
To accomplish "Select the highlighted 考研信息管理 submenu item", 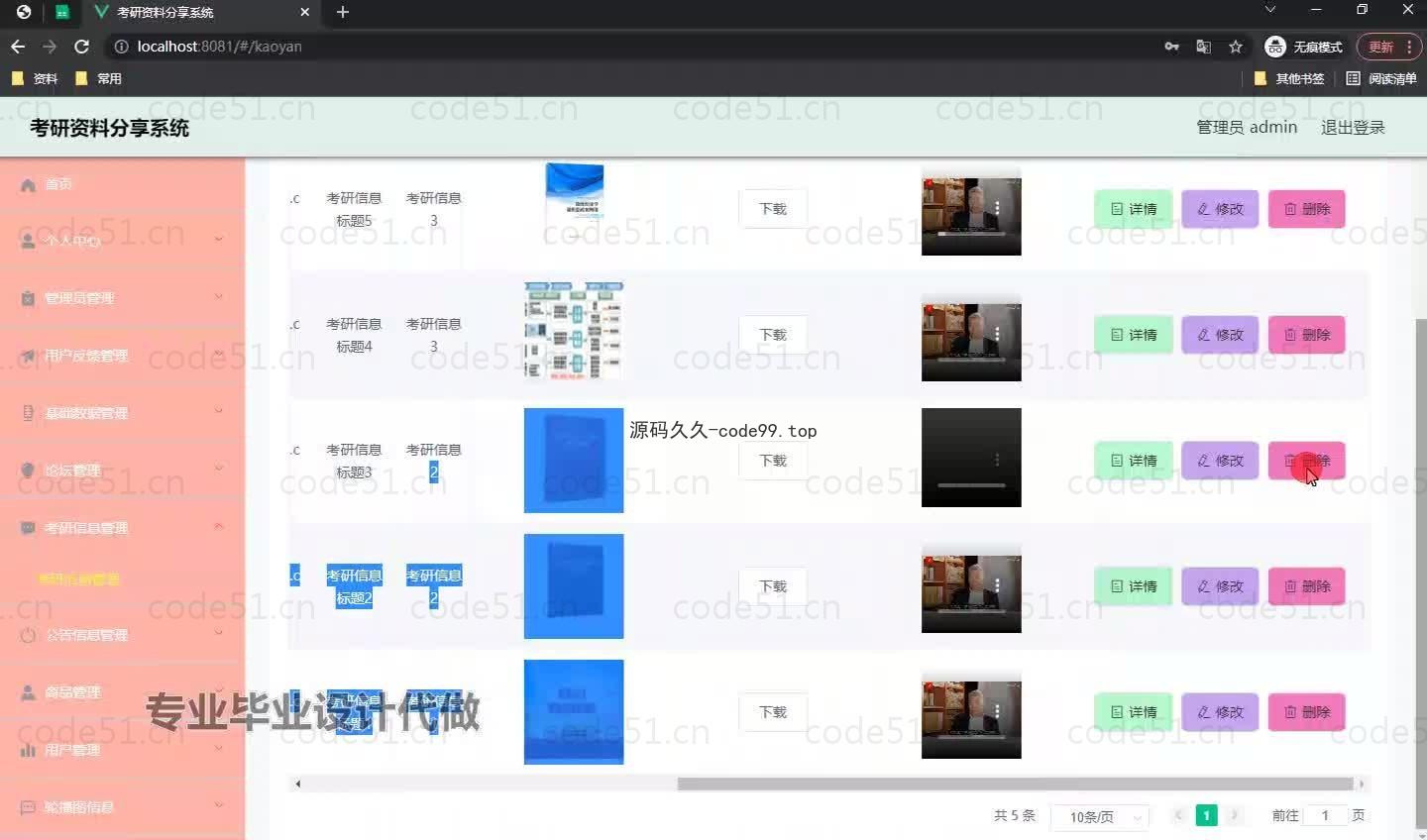I will click(x=79, y=579).
